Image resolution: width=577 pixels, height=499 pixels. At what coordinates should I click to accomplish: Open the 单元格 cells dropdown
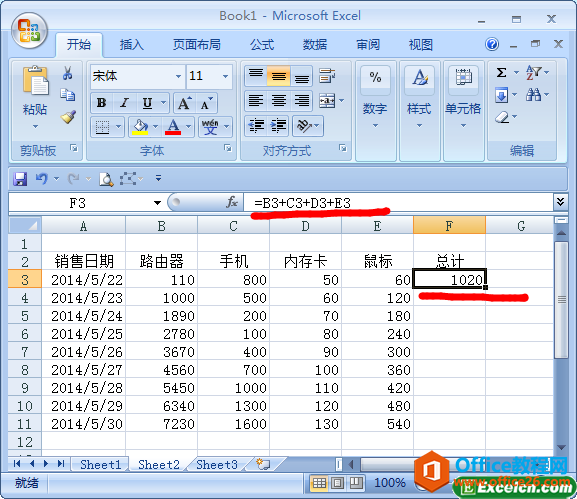tap(464, 125)
